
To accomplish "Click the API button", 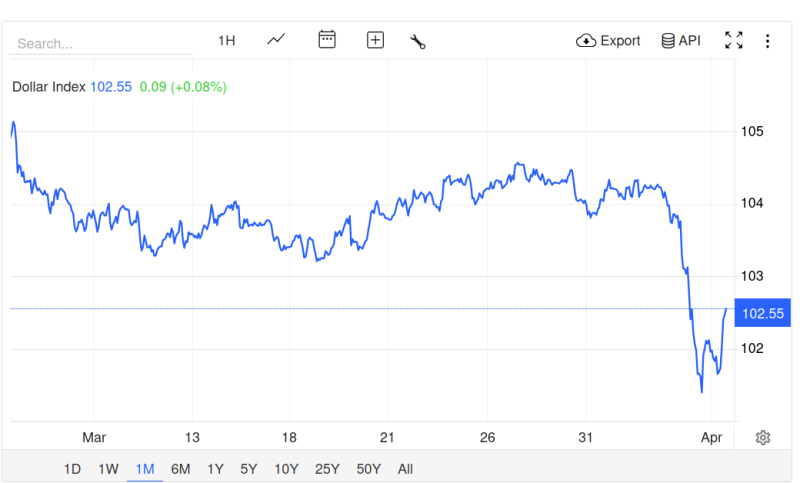I will (x=681, y=41).
